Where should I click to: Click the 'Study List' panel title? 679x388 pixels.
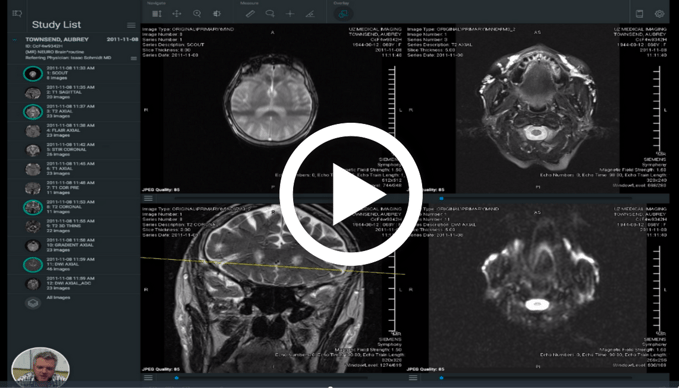pos(56,25)
